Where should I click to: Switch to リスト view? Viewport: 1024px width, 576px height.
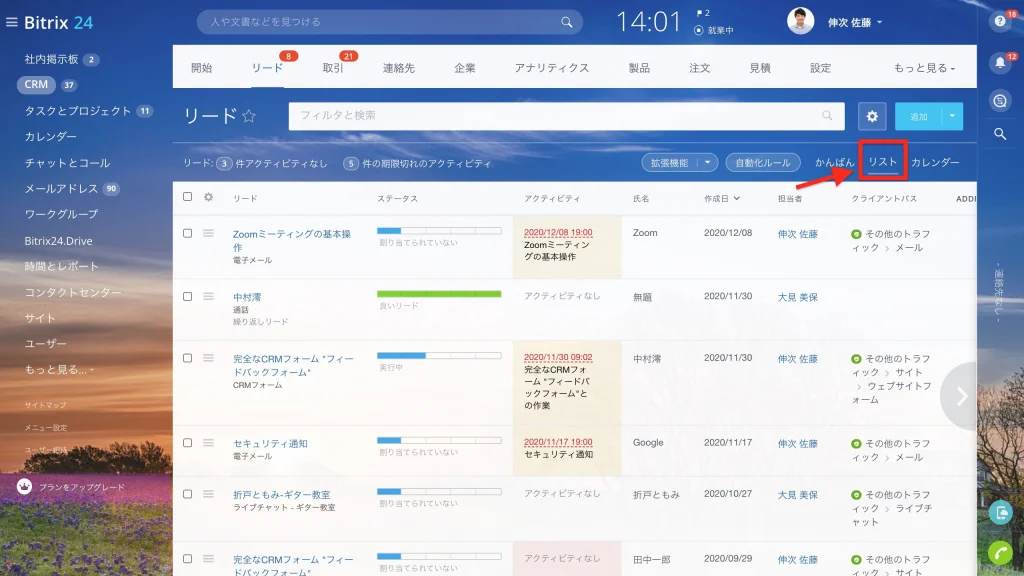[882, 162]
